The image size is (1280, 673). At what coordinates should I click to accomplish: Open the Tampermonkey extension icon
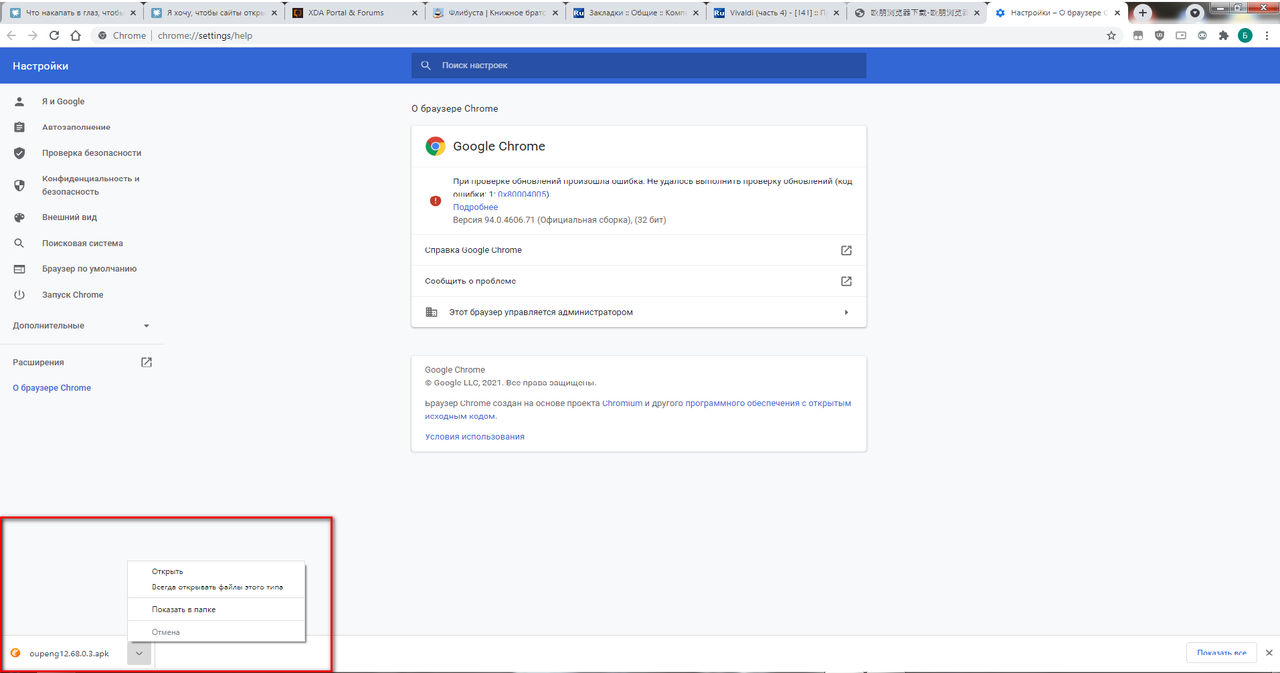point(1138,35)
